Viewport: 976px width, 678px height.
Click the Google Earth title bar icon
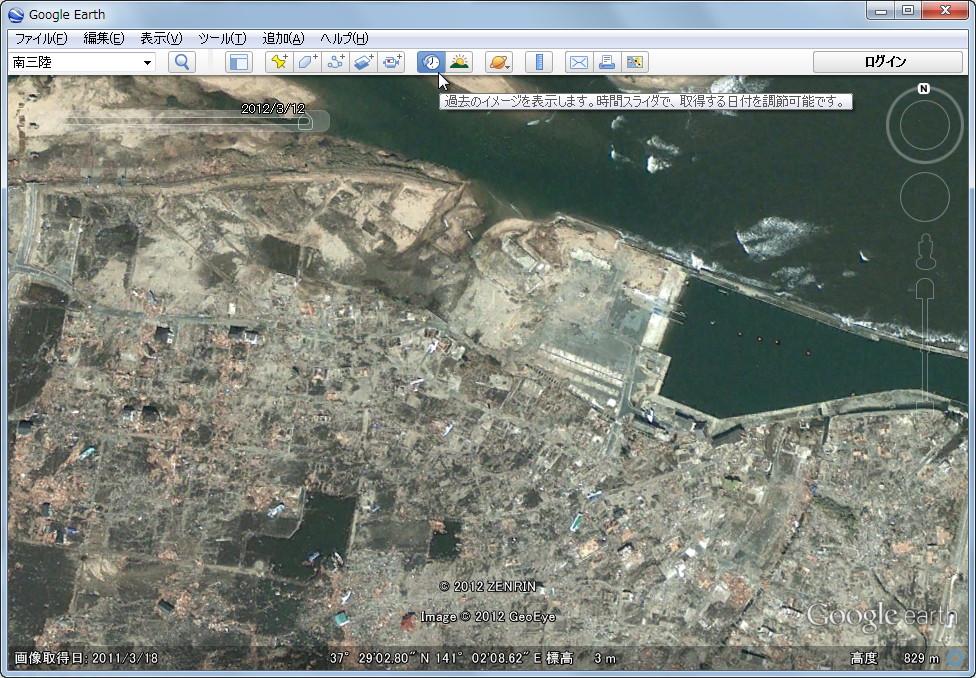click(17, 14)
